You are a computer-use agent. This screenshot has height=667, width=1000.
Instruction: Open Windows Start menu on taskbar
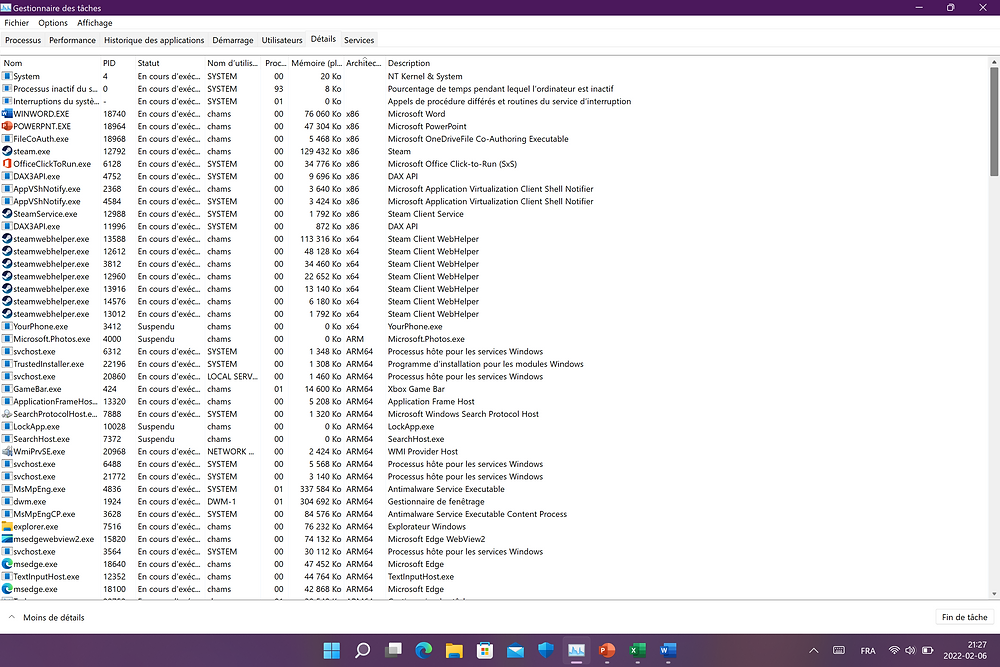click(x=332, y=650)
